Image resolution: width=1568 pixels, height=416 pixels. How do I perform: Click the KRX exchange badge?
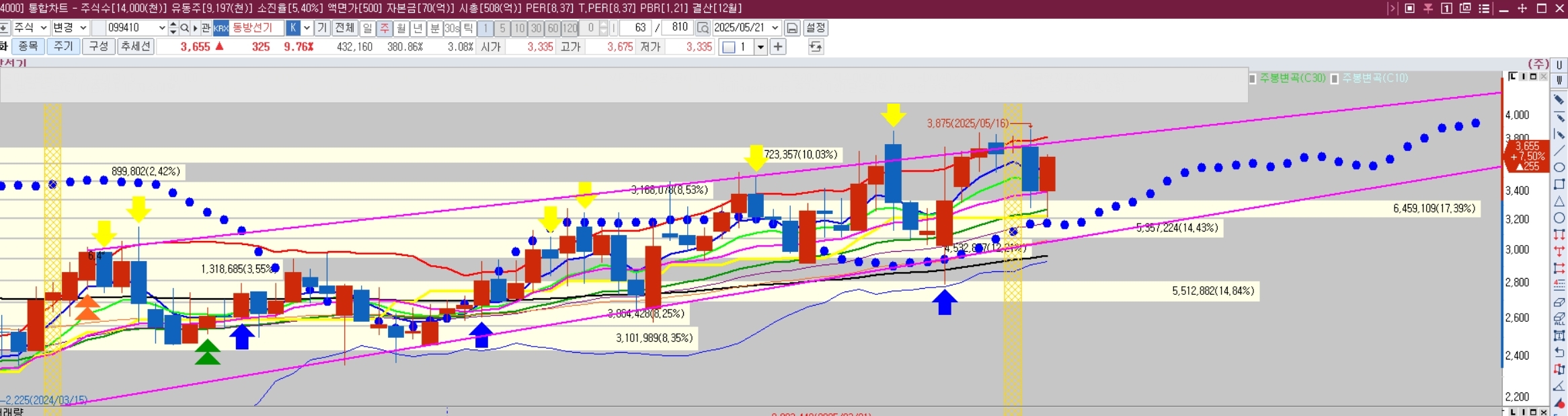click(x=221, y=28)
